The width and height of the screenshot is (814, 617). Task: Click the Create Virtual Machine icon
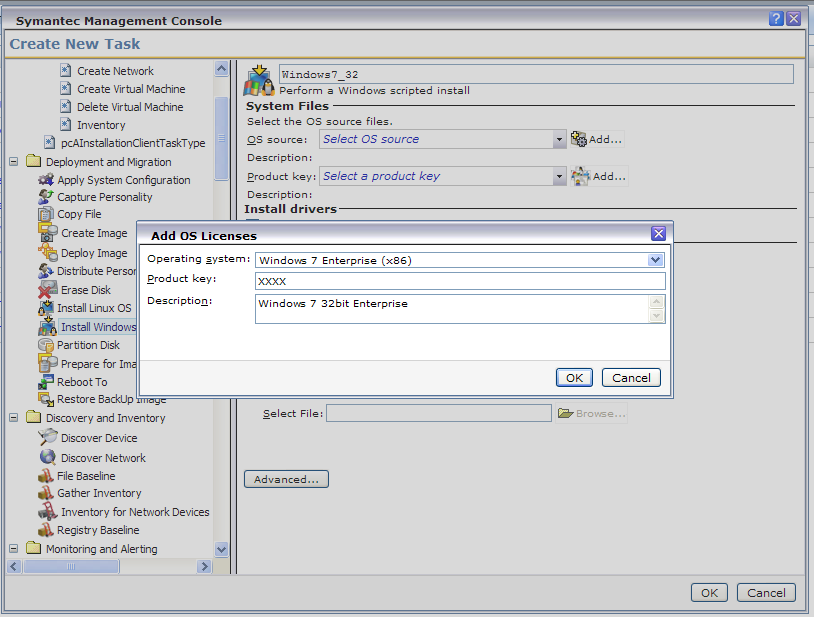[65, 89]
